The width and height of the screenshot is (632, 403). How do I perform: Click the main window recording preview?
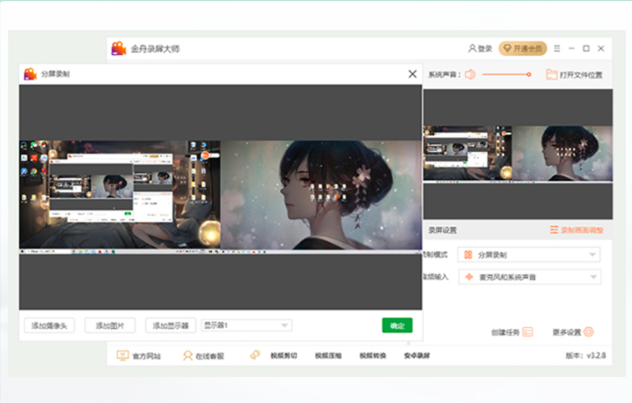click(x=518, y=154)
